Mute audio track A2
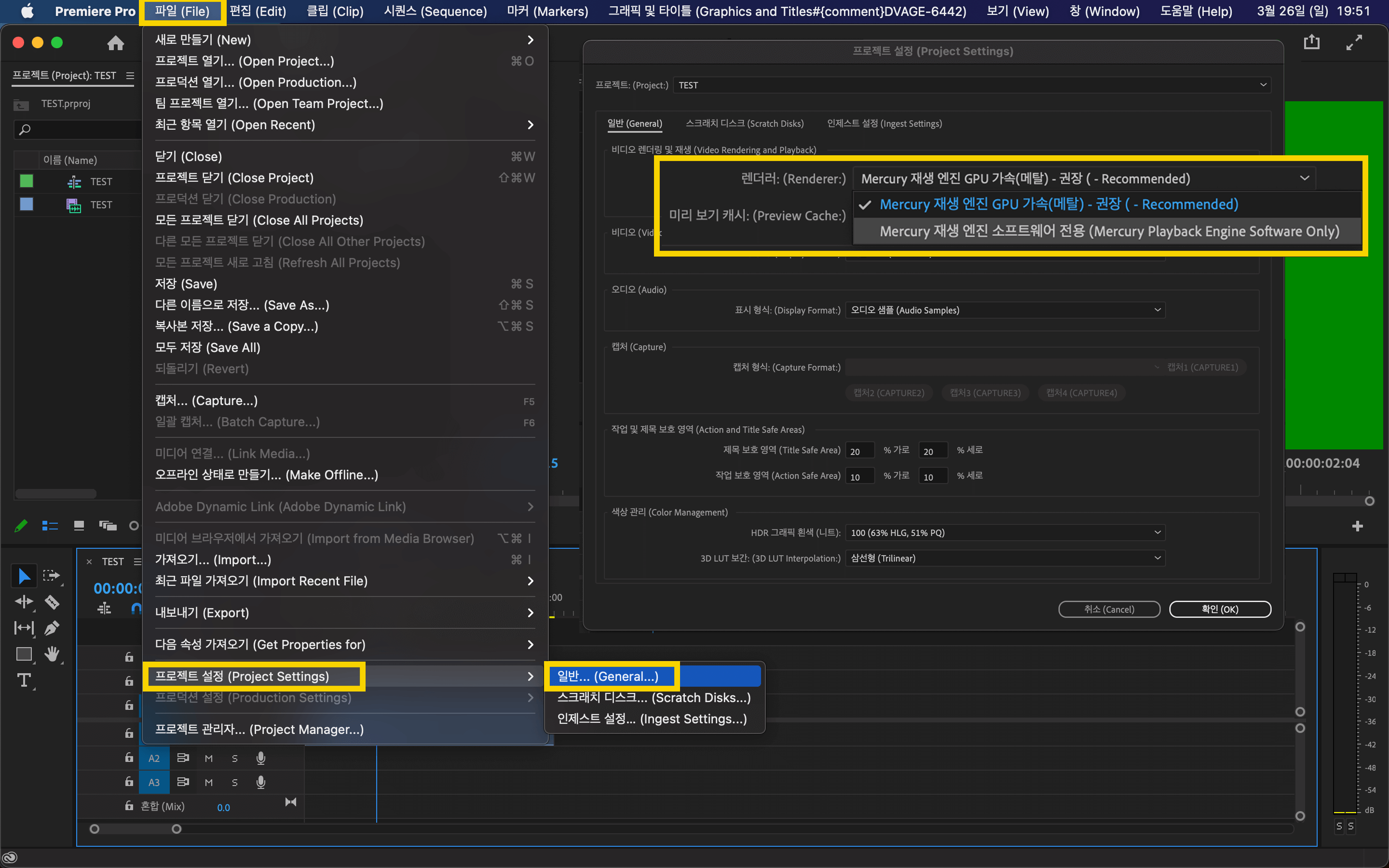Viewport: 1389px width, 868px height. pyautogui.click(x=209, y=759)
